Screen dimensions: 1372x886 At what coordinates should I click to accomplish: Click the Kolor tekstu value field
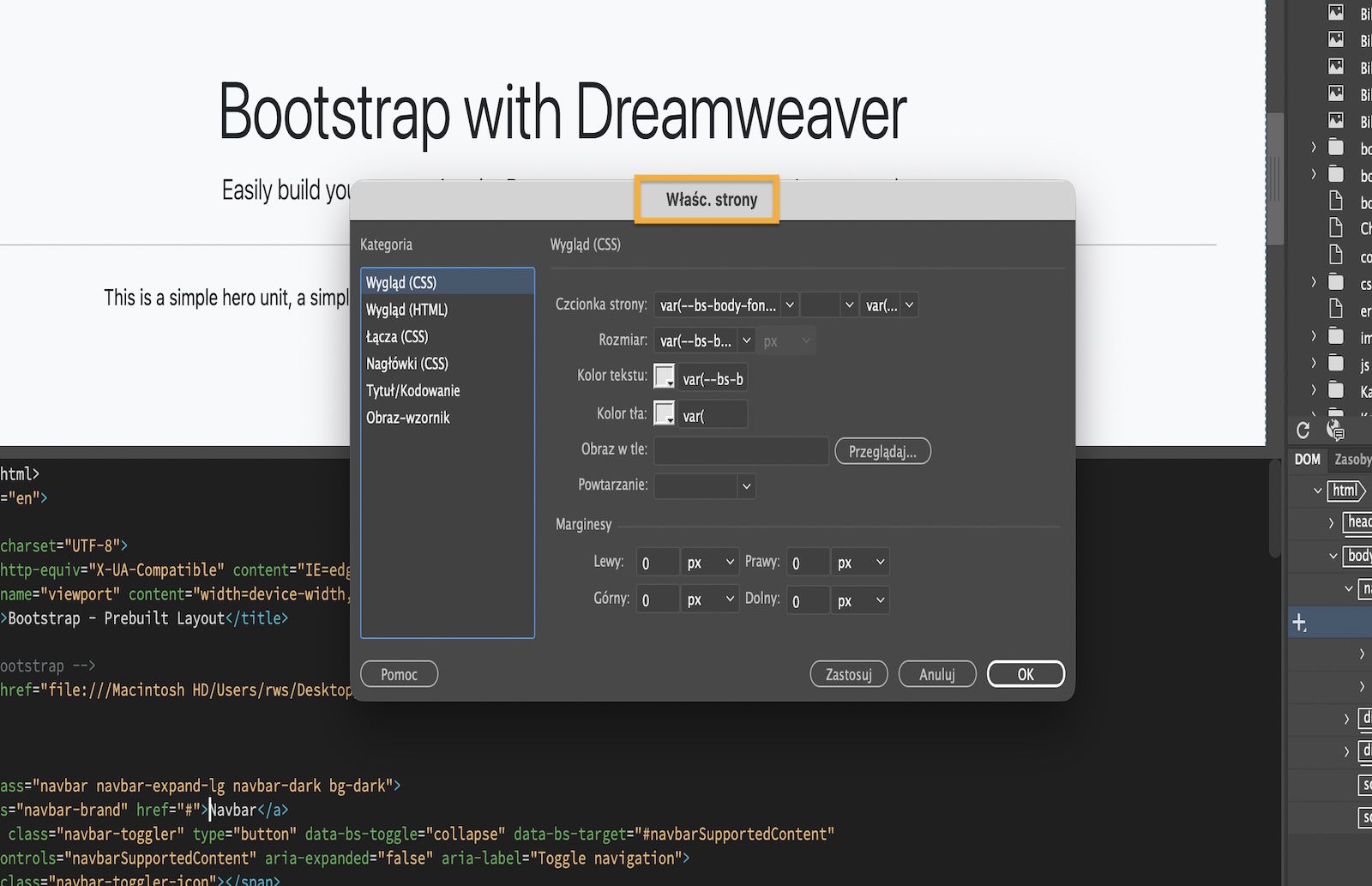pos(713,378)
